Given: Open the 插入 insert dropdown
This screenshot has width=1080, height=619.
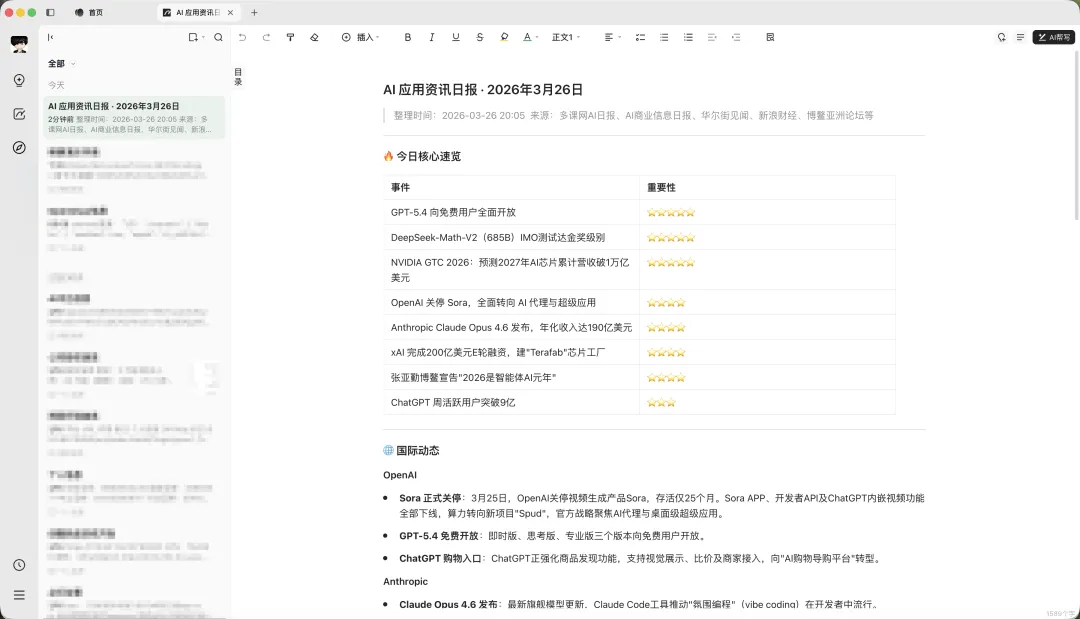Looking at the screenshot, I should click(x=360, y=37).
